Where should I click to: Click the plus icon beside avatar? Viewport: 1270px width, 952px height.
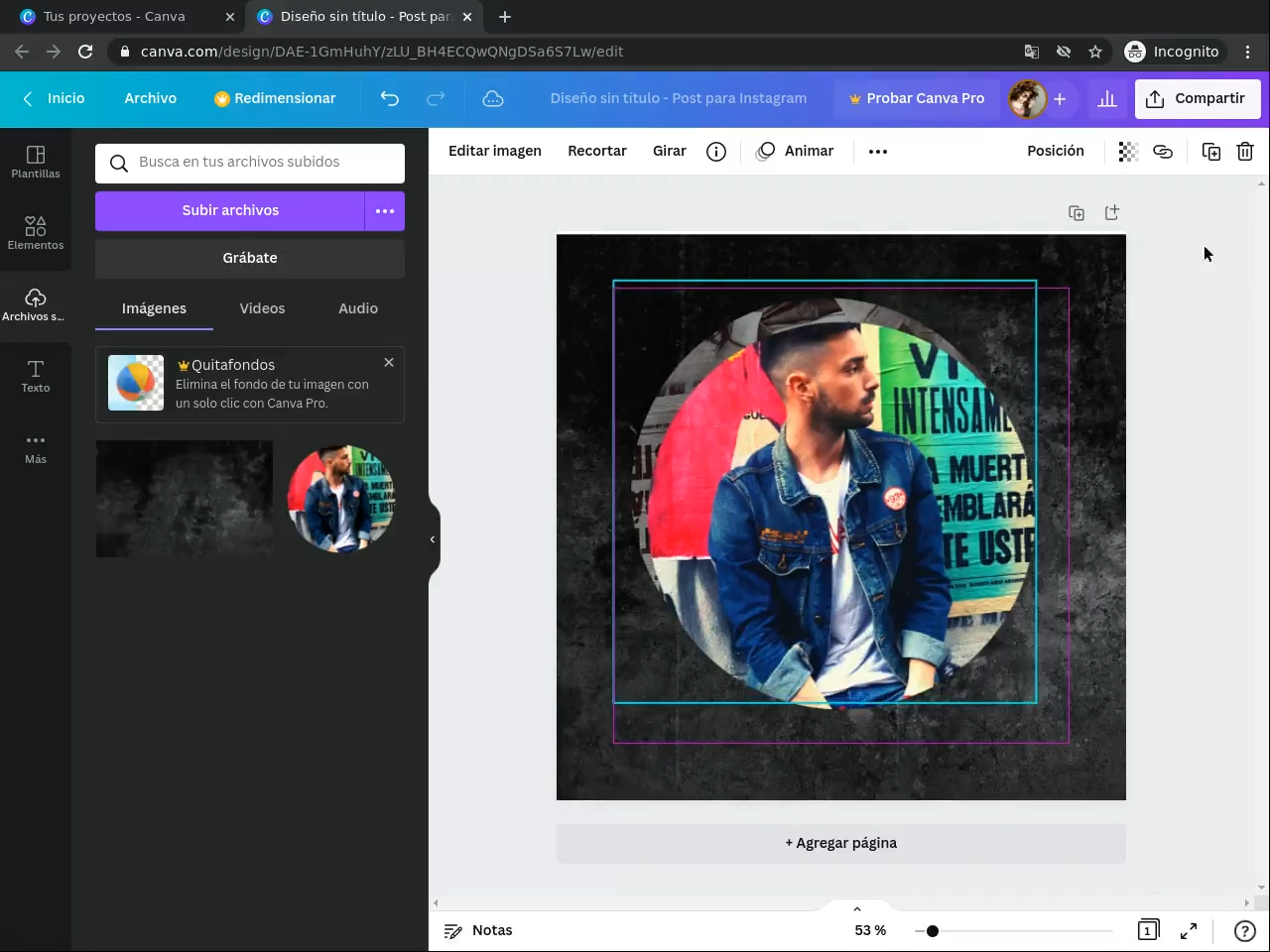(1060, 98)
